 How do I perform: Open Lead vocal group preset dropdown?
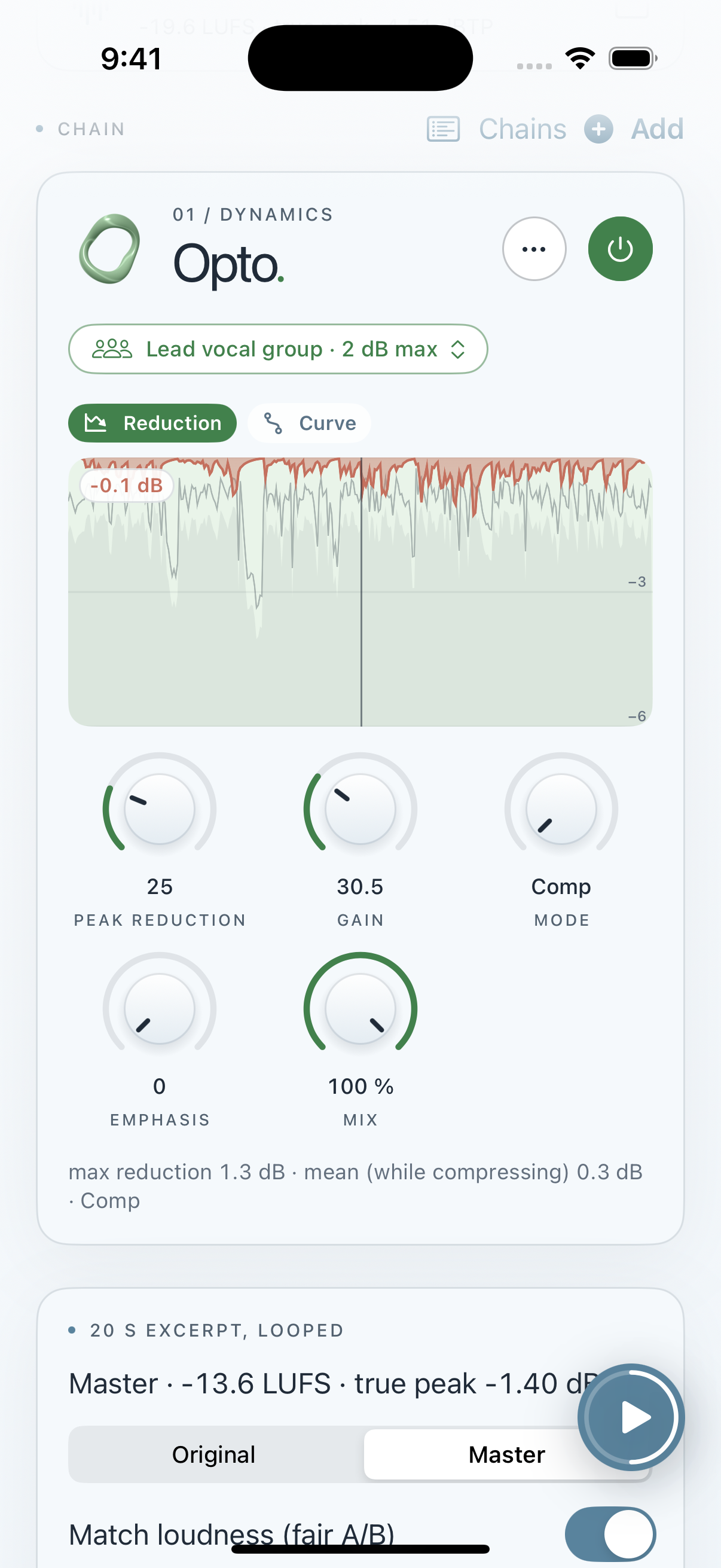point(278,349)
